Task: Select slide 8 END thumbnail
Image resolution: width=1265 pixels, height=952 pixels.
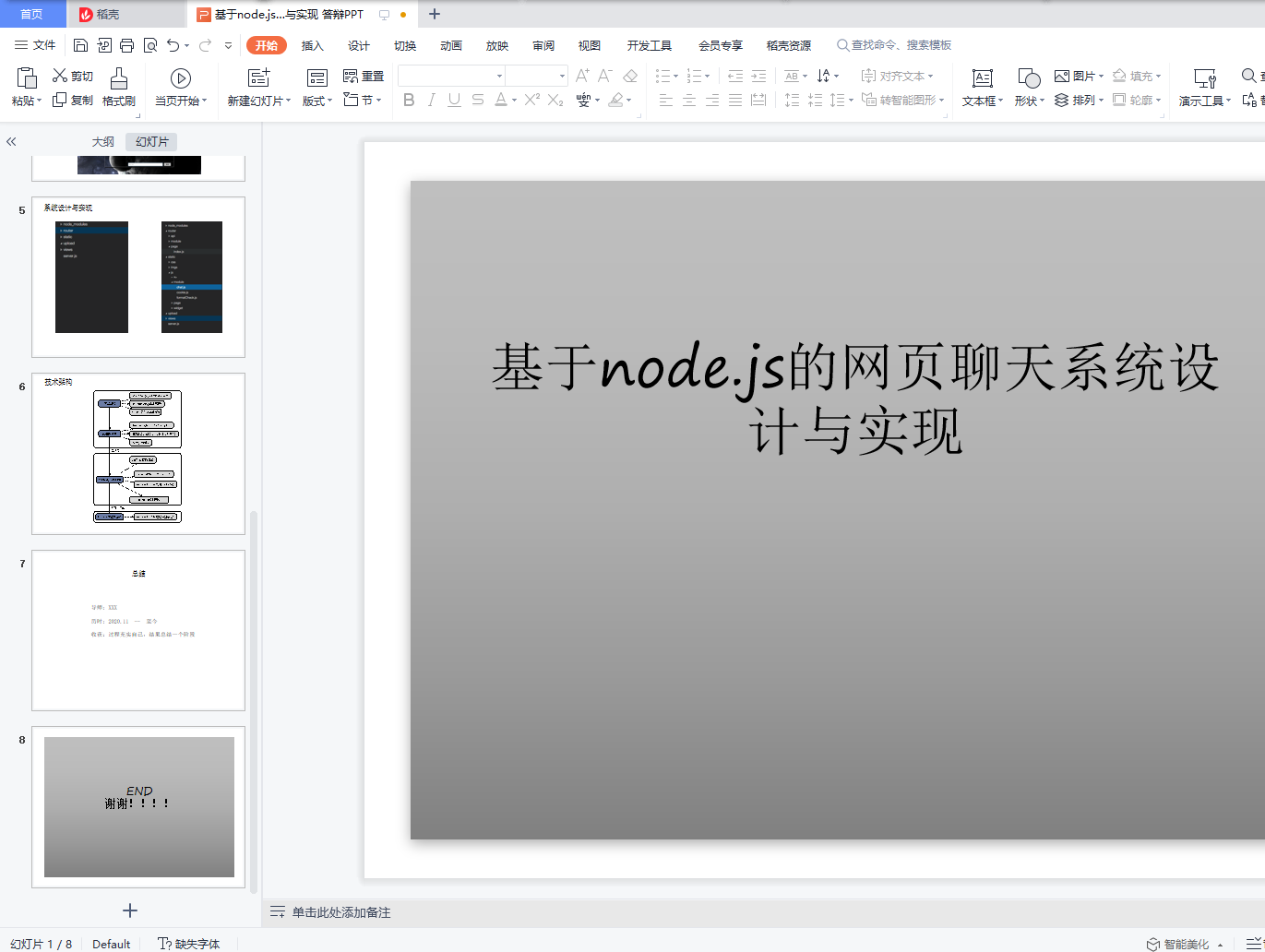Action: pyautogui.click(x=138, y=807)
